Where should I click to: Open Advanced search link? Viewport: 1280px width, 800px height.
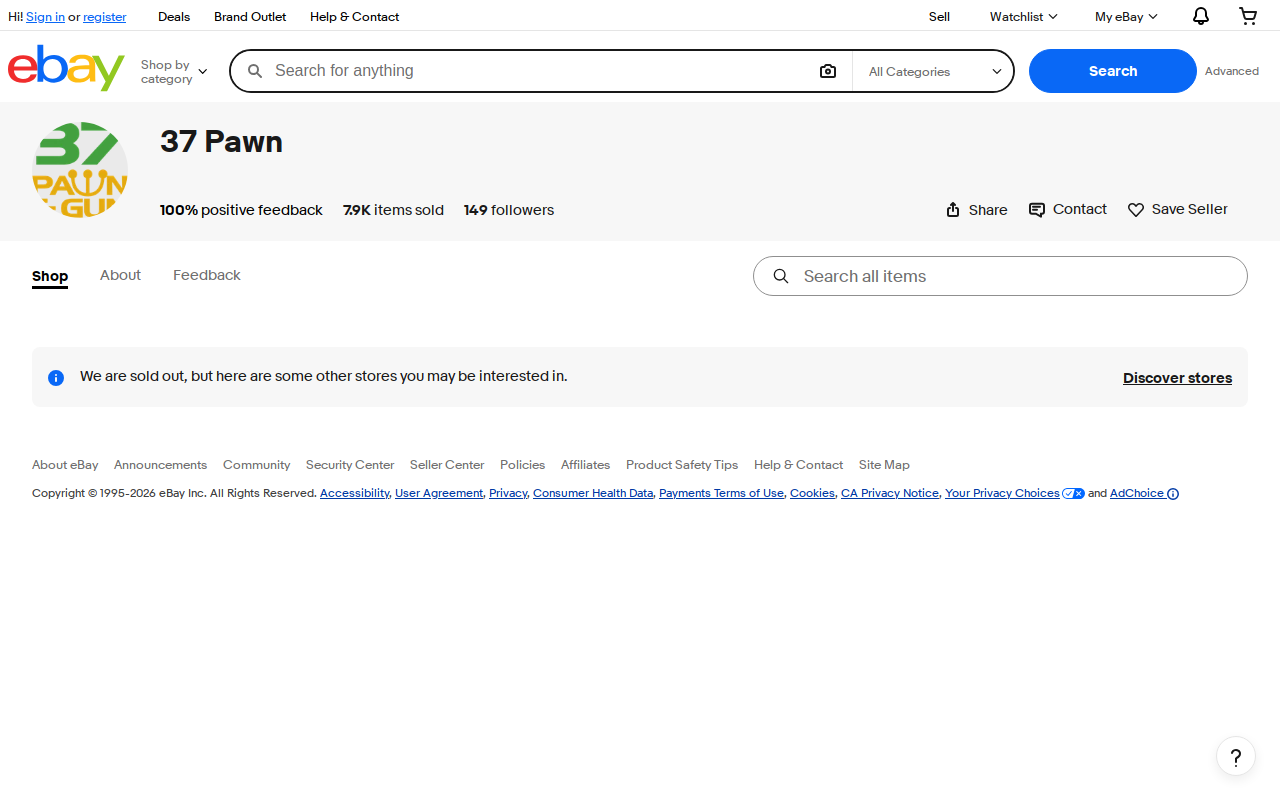coord(1232,71)
